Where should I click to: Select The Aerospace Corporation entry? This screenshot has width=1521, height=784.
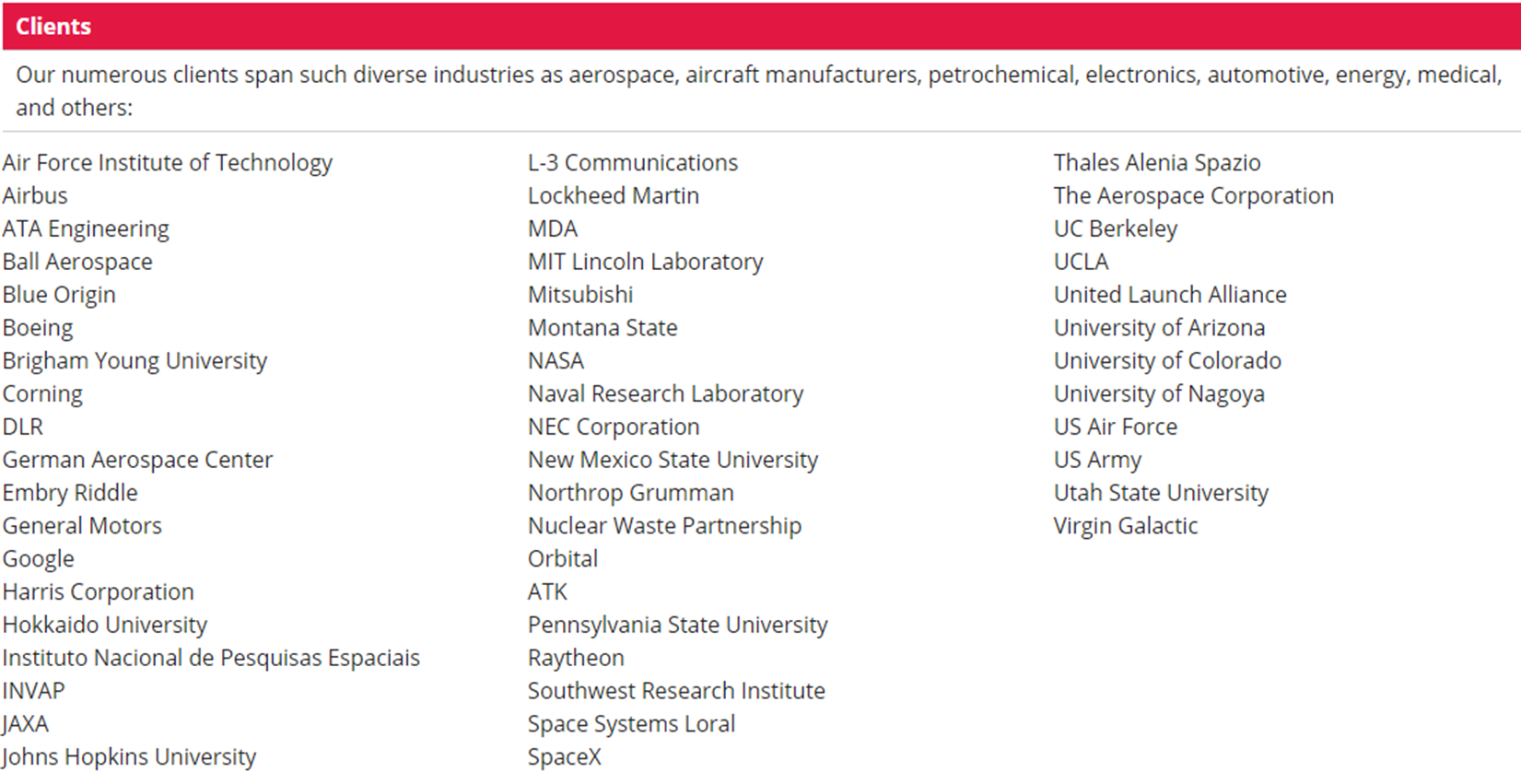point(1193,196)
